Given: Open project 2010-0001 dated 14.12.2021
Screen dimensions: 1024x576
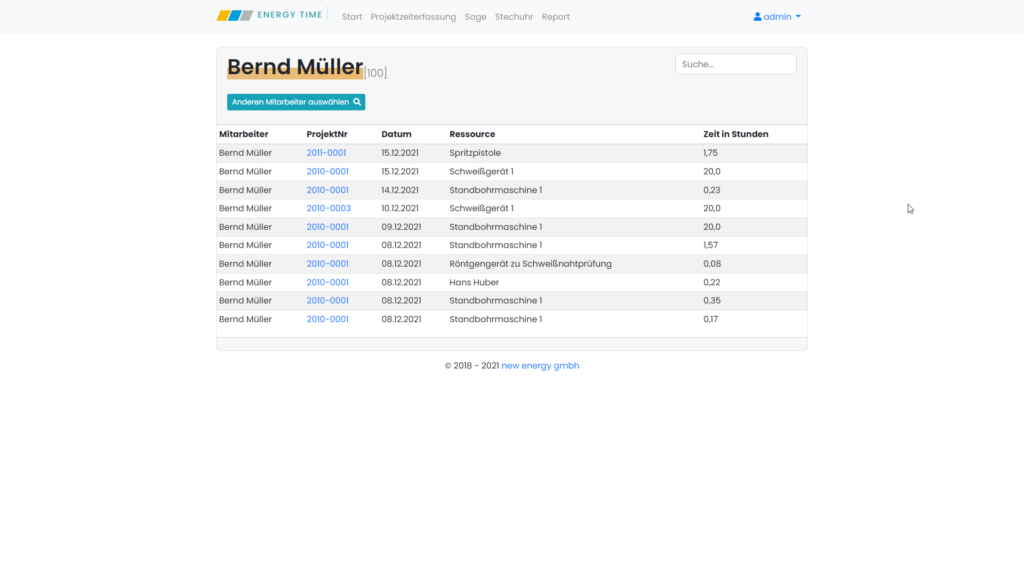Looking at the screenshot, I should [327, 190].
